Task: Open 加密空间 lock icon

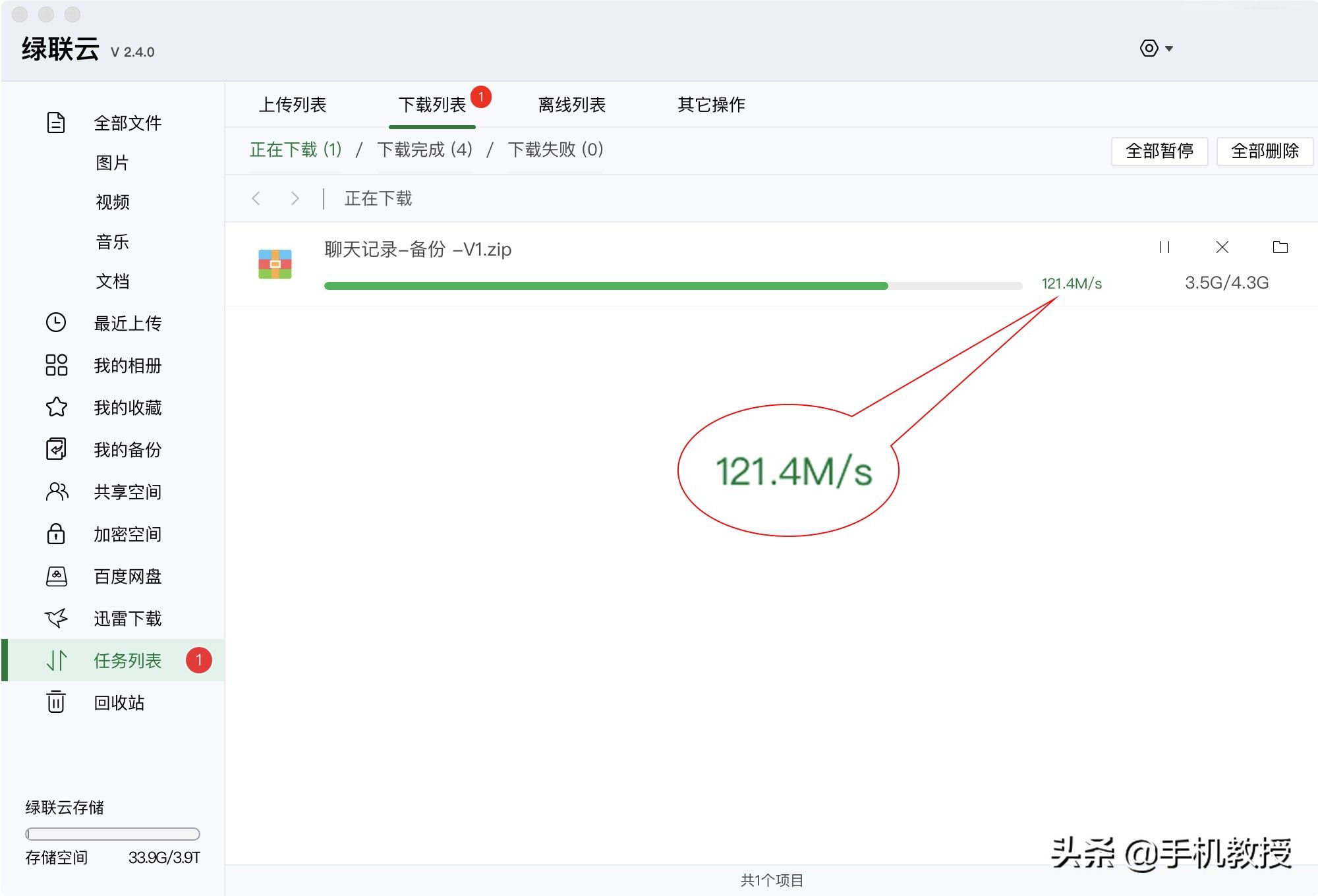Action: 56,533
